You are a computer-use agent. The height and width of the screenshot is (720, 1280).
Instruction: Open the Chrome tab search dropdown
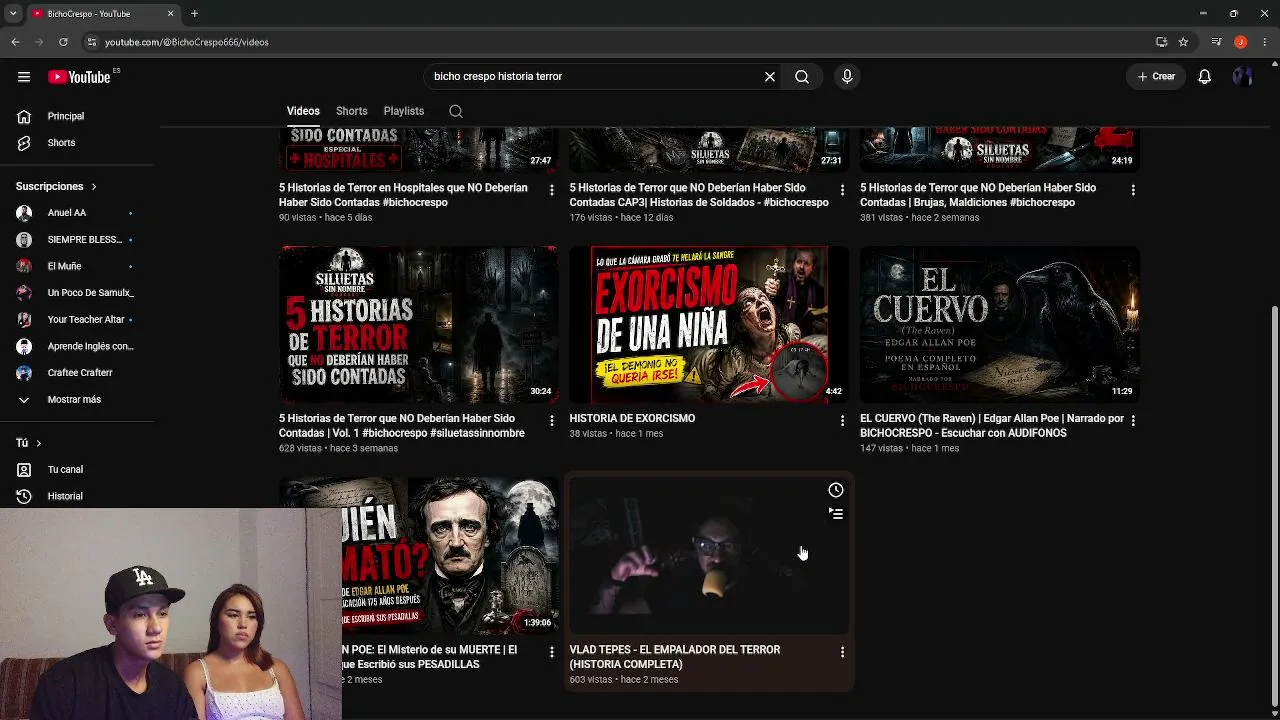[13, 14]
